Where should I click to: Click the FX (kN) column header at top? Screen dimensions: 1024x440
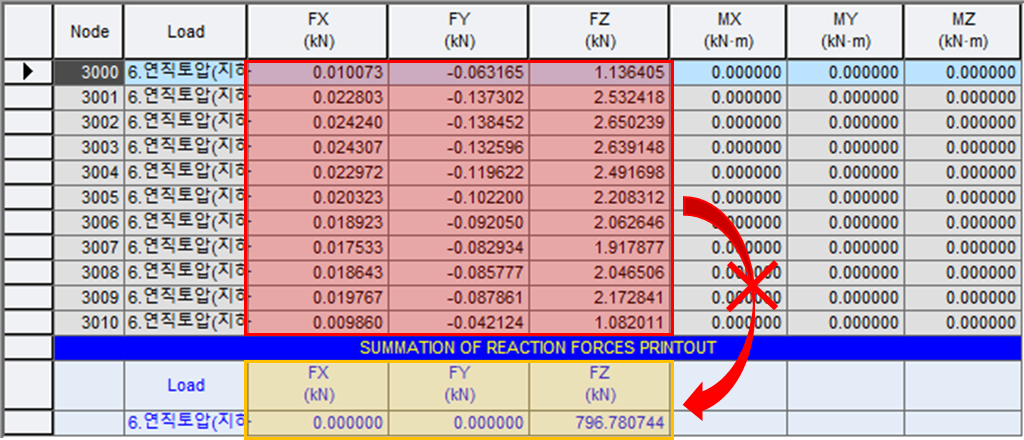tap(317, 31)
